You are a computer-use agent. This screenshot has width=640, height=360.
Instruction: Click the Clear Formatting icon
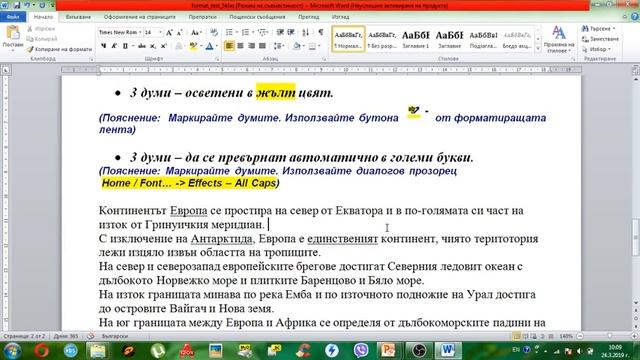coord(214,32)
